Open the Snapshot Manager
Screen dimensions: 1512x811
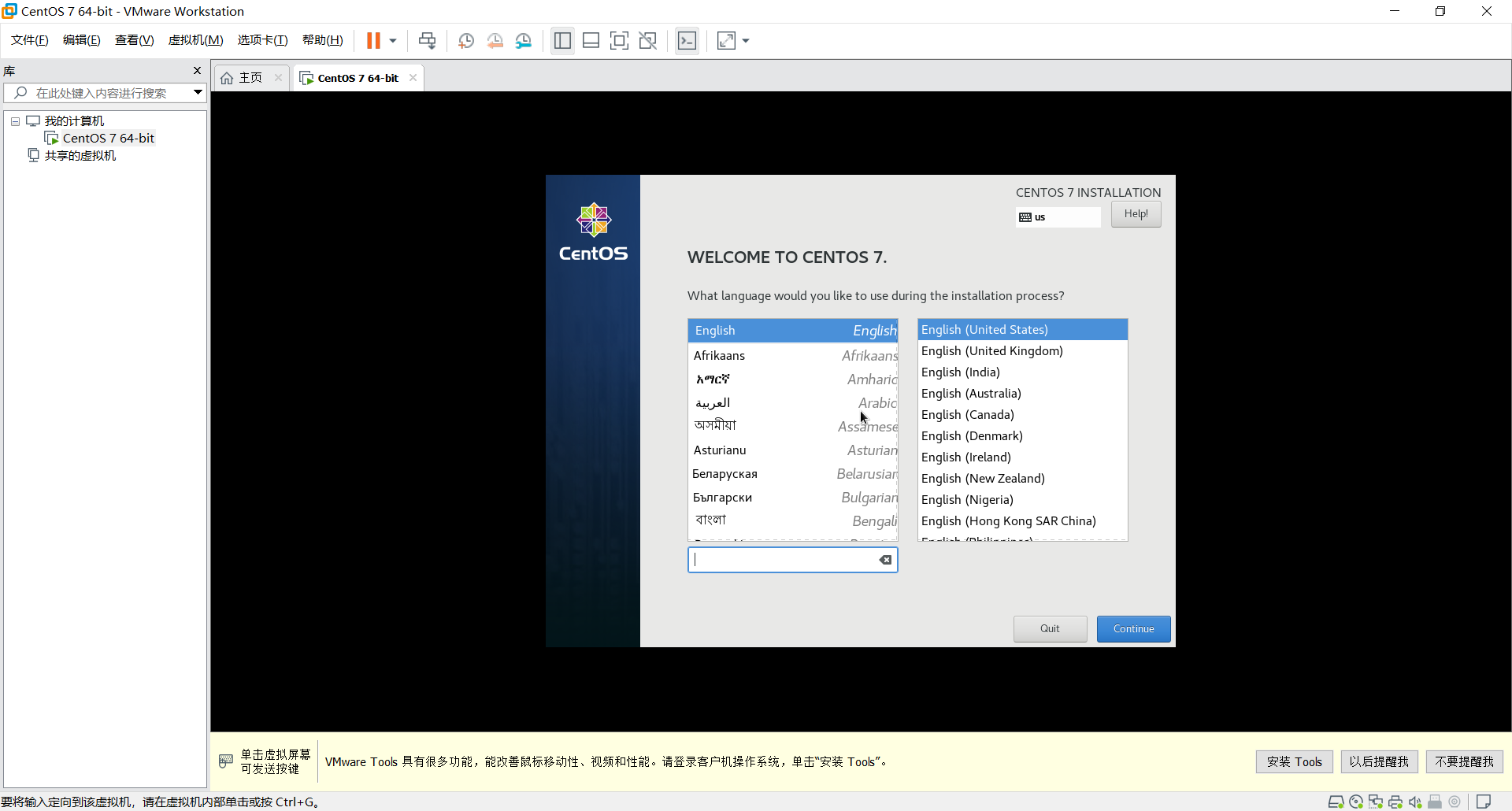click(x=524, y=40)
